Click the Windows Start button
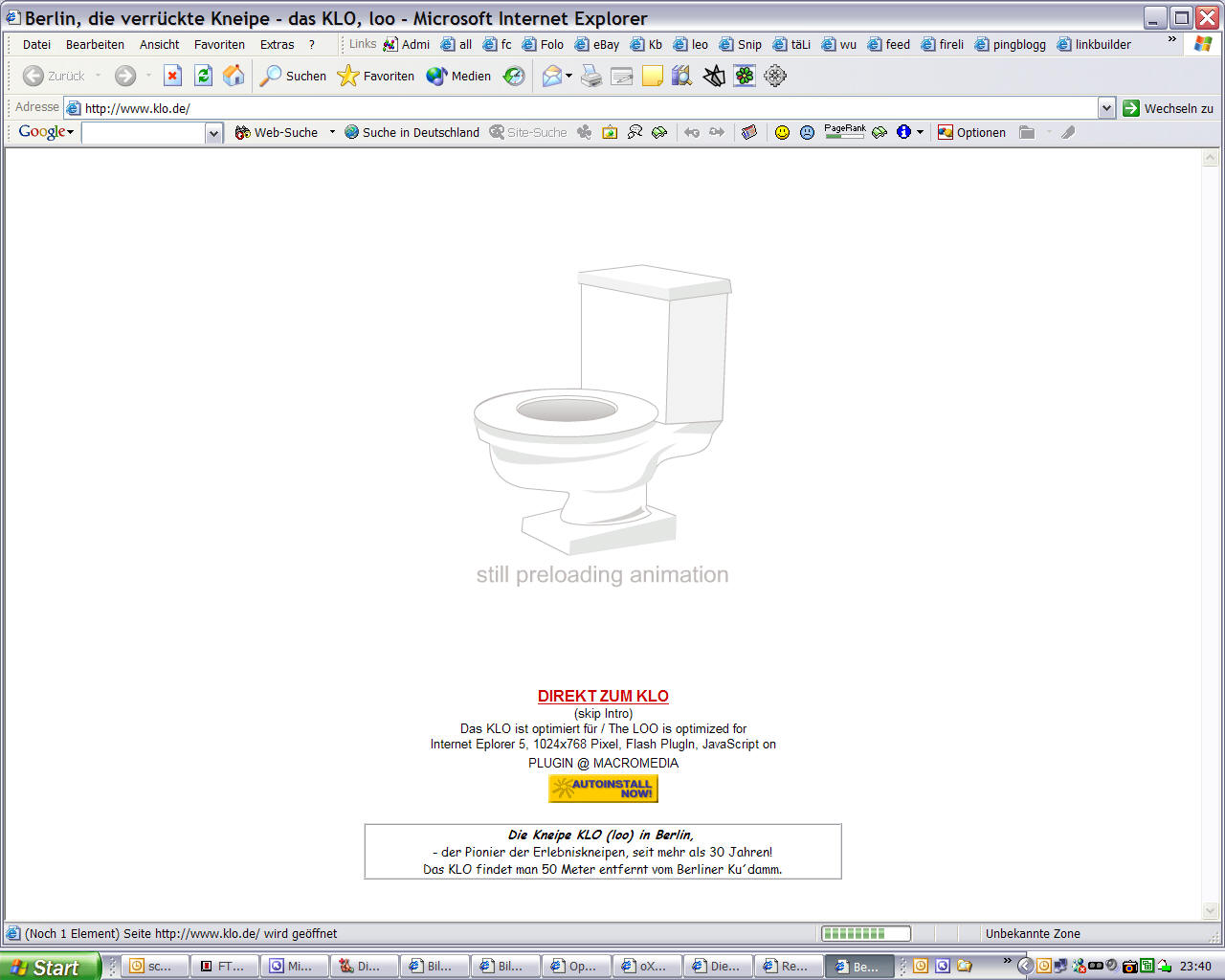1225x980 pixels. [x=50, y=967]
